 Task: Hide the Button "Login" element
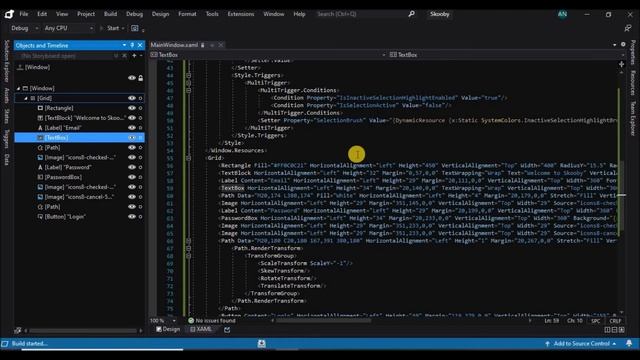131,217
